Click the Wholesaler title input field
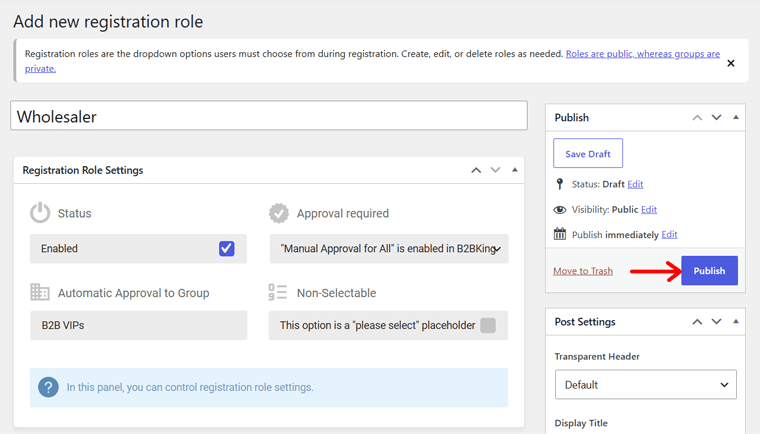 pyautogui.click(x=269, y=115)
